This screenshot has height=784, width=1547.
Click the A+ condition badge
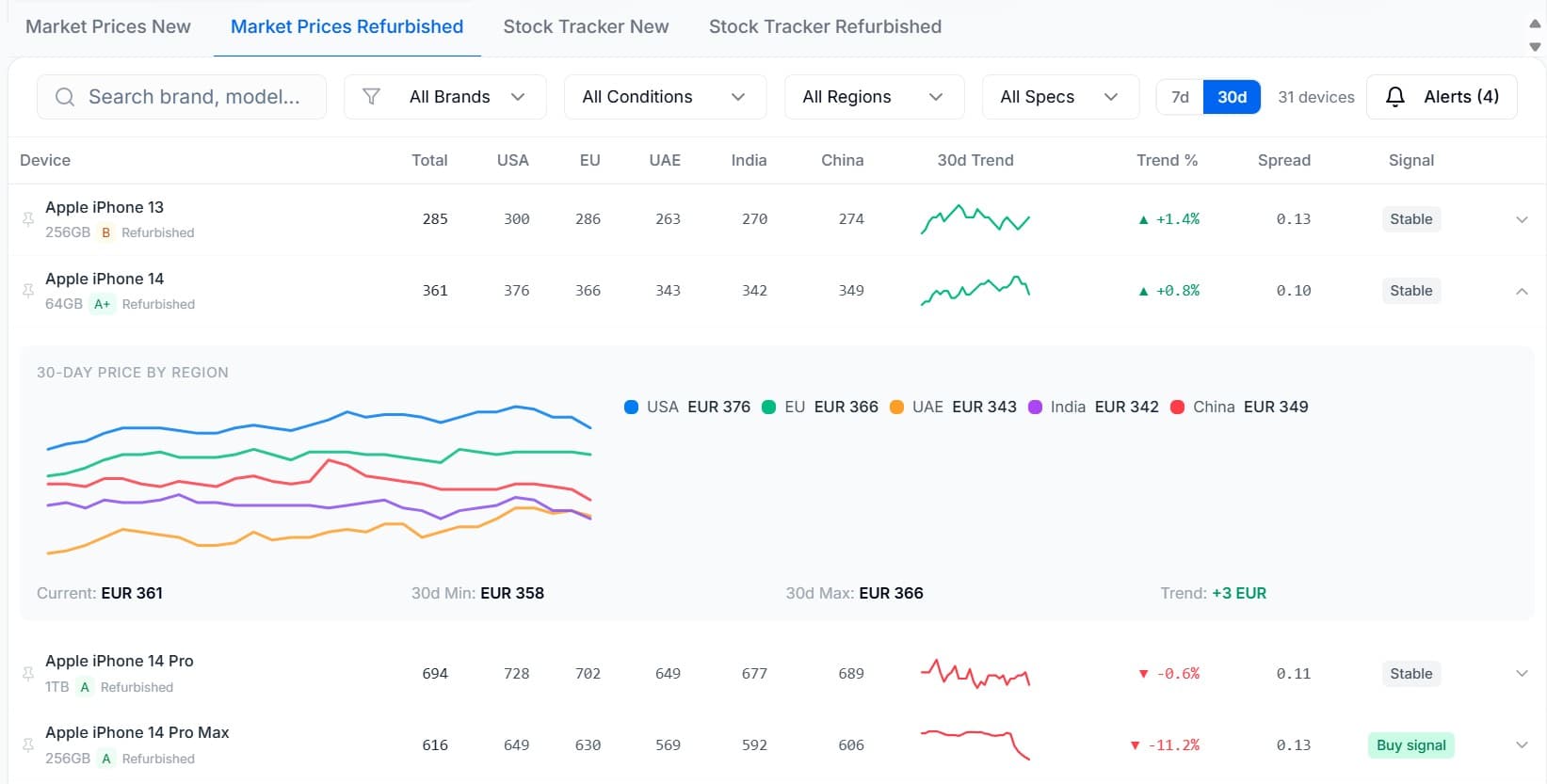click(102, 304)
